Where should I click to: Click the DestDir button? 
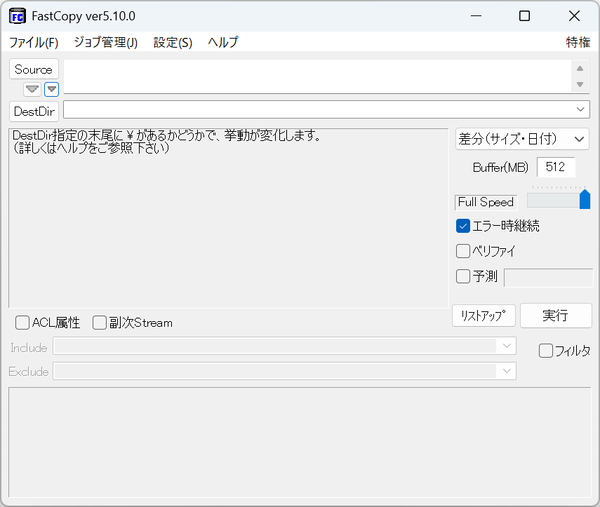[34, 111]
